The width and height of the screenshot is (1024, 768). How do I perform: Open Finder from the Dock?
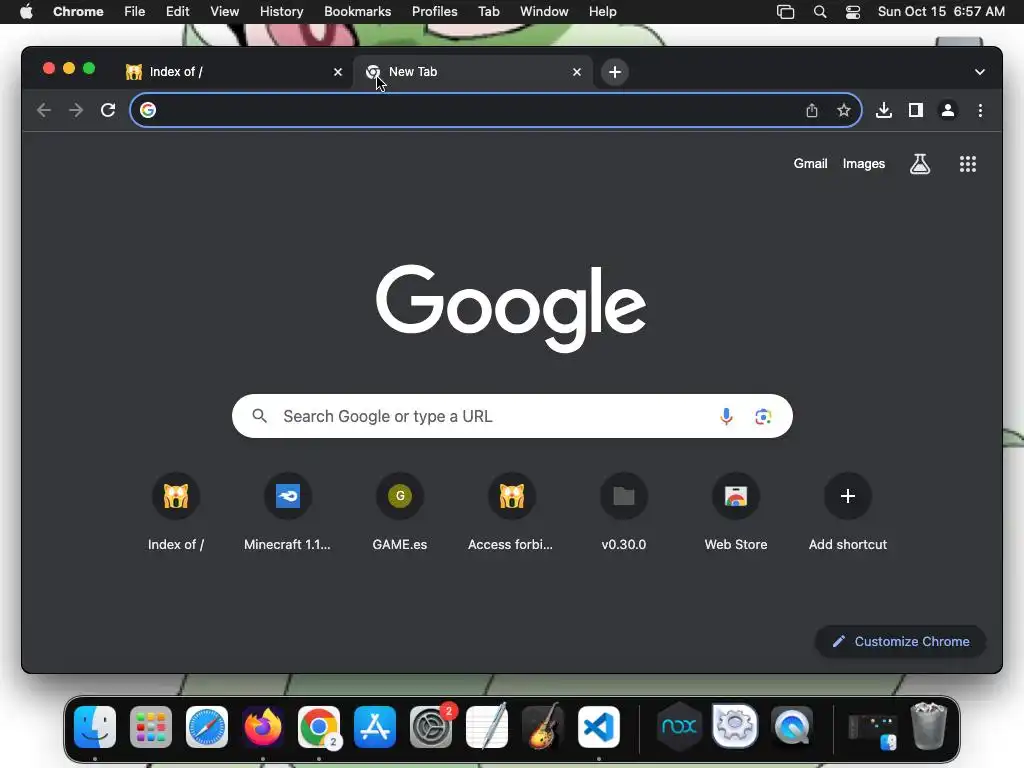coord(95,727)
